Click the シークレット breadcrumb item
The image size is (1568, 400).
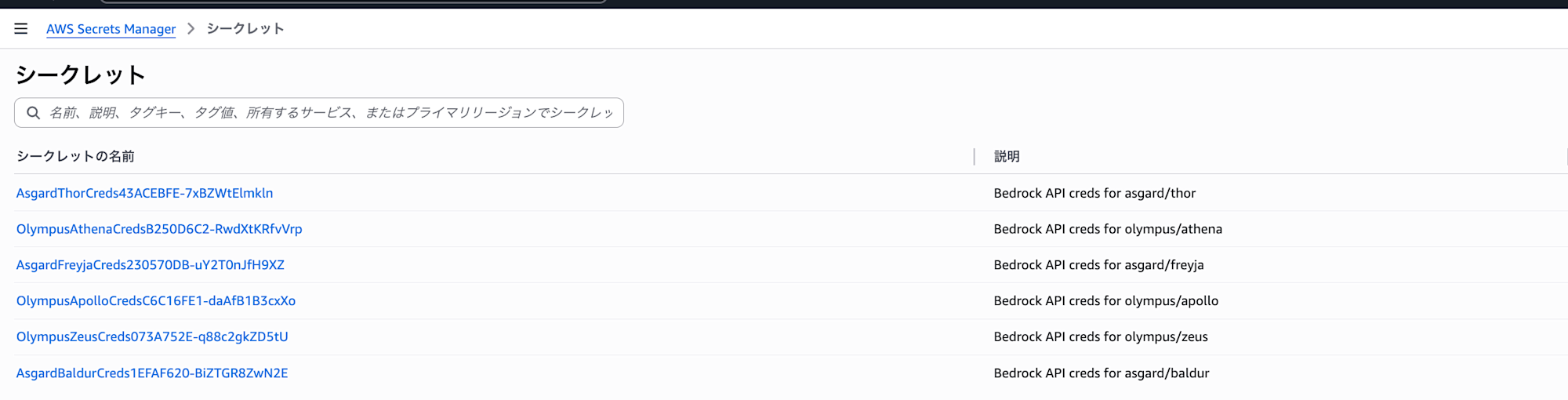tap(245, 29)
